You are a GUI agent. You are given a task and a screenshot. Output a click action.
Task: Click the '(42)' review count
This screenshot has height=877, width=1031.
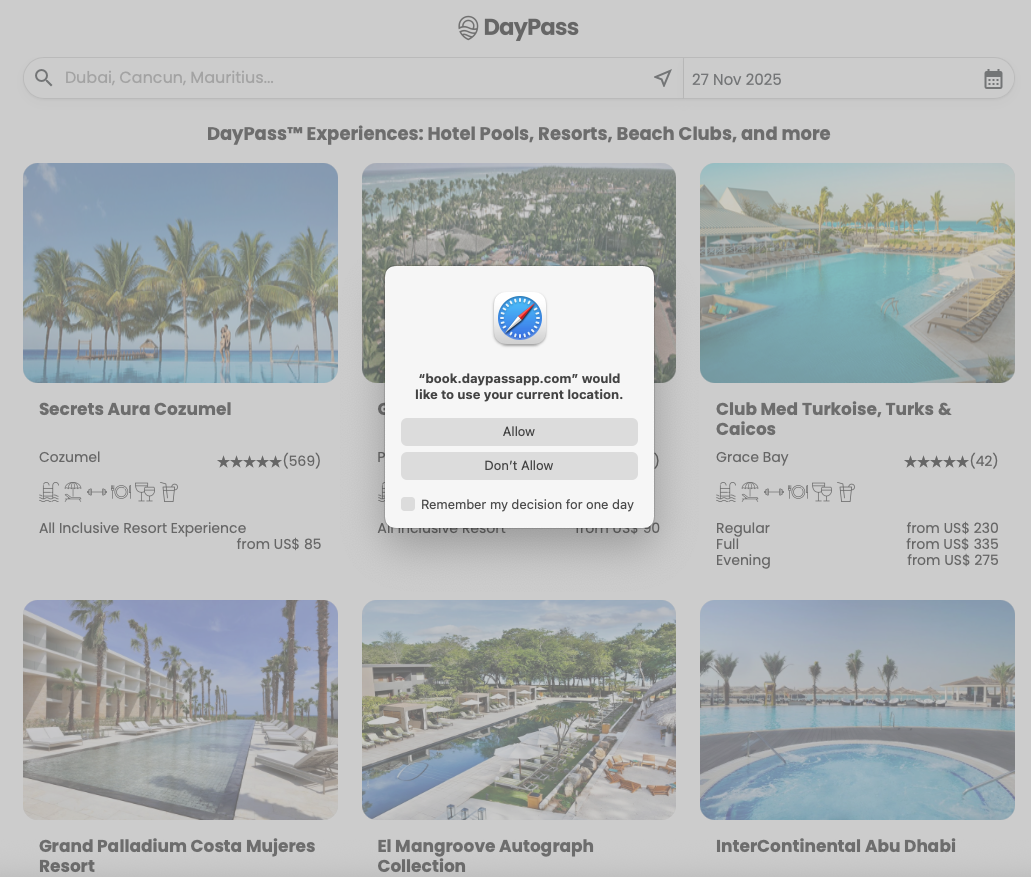coord(984,461)
